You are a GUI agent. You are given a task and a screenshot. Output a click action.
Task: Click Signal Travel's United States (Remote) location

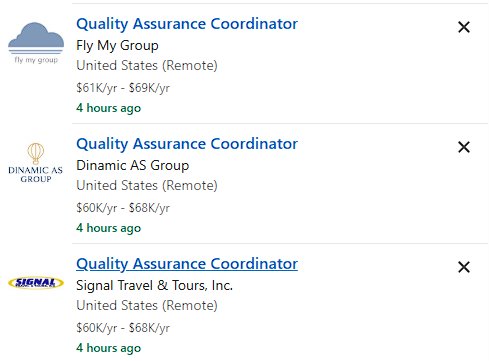click(147, 306)
